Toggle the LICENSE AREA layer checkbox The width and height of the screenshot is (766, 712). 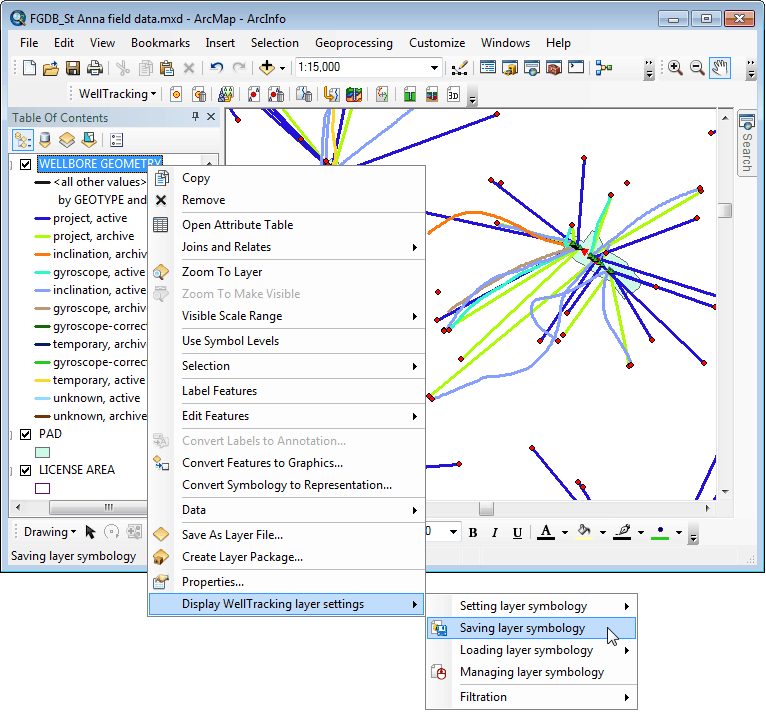(25, 470)
